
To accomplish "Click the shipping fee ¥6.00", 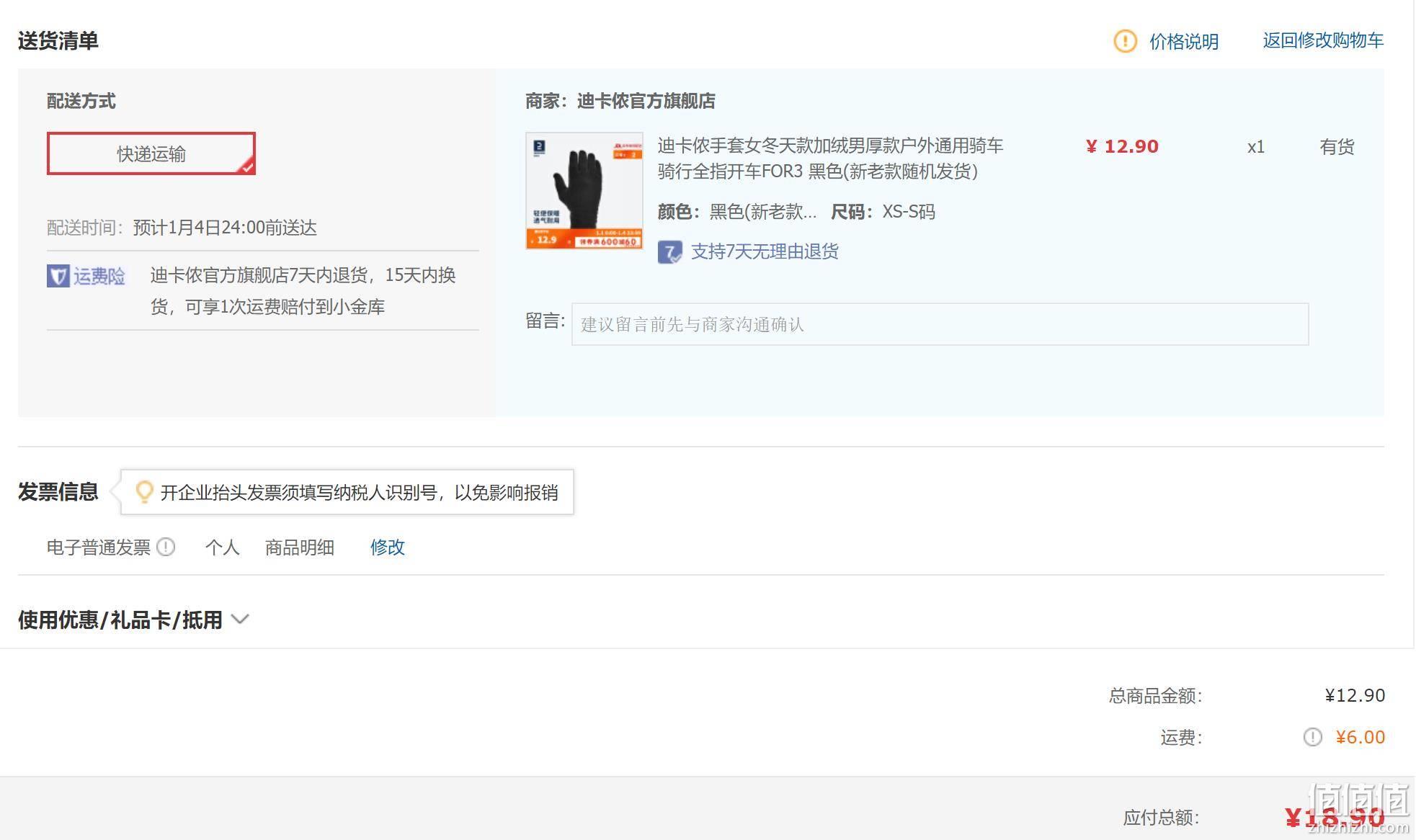I will tap(1360, 737).
